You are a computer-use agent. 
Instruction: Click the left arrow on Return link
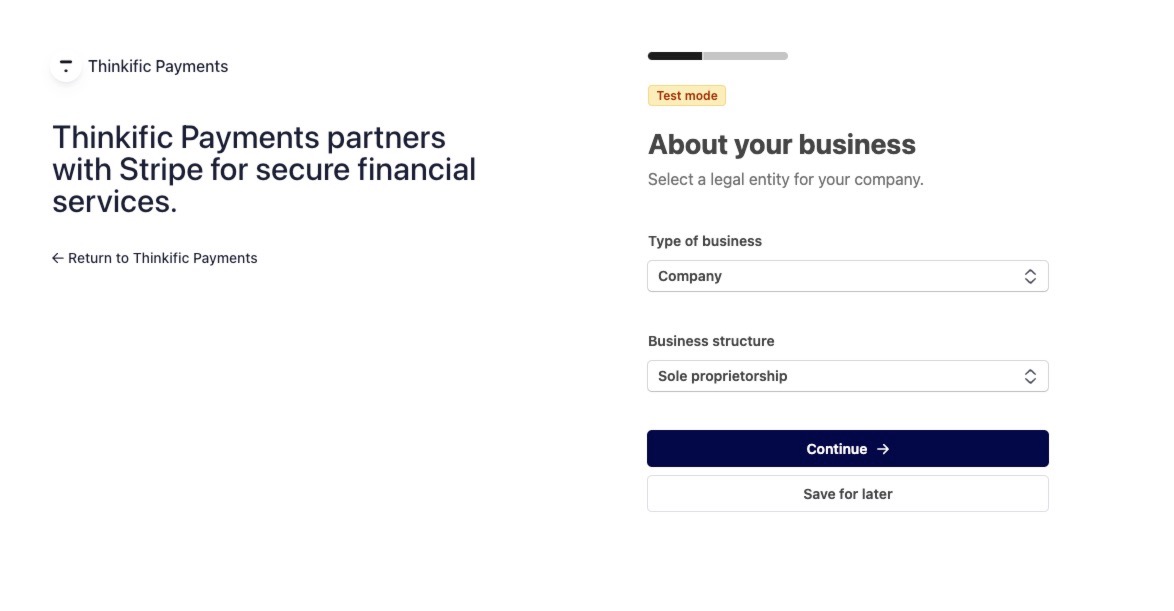57,258
